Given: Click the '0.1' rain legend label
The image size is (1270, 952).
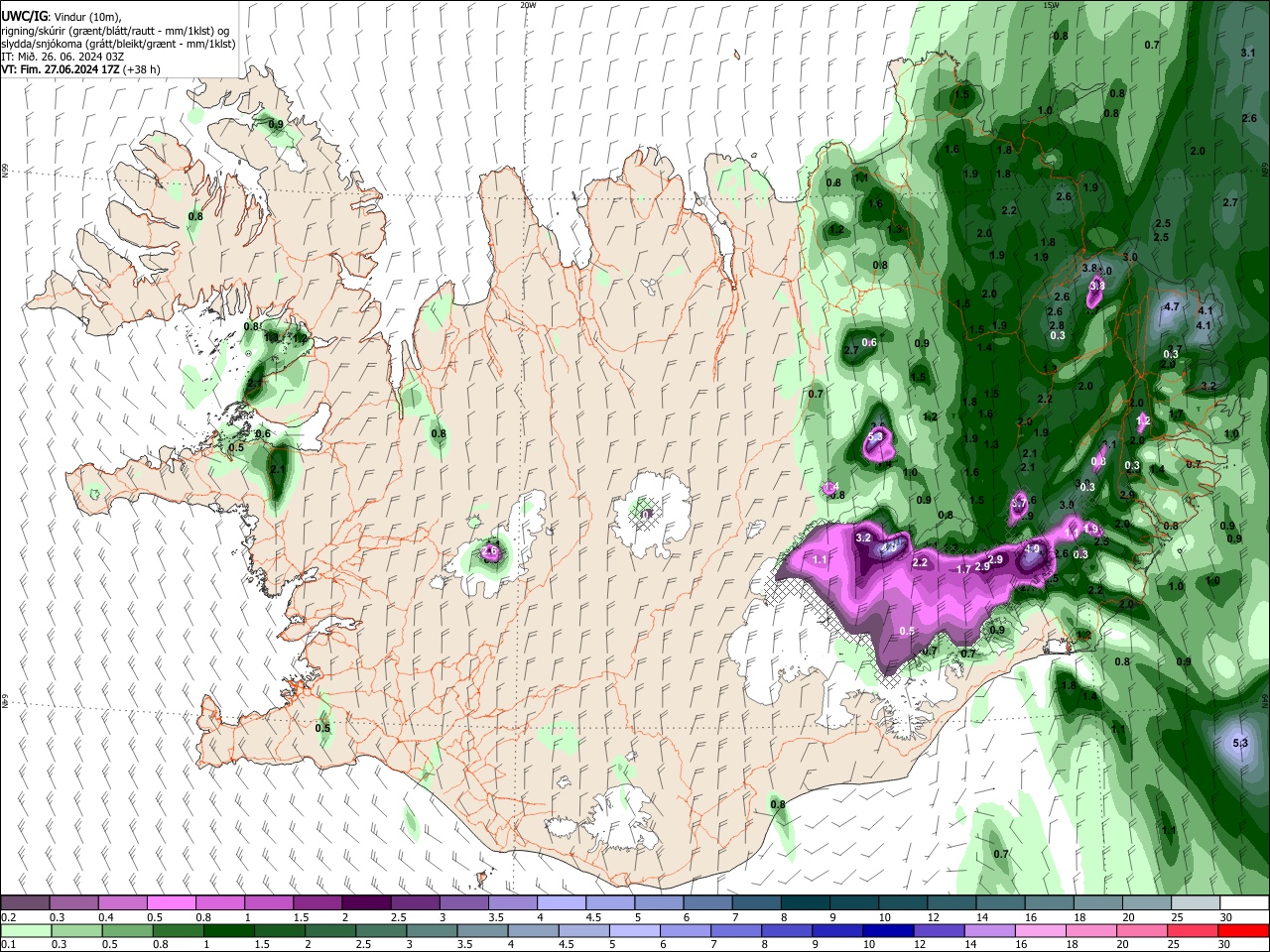Looking at the screenshot, I should click(8, 945).
